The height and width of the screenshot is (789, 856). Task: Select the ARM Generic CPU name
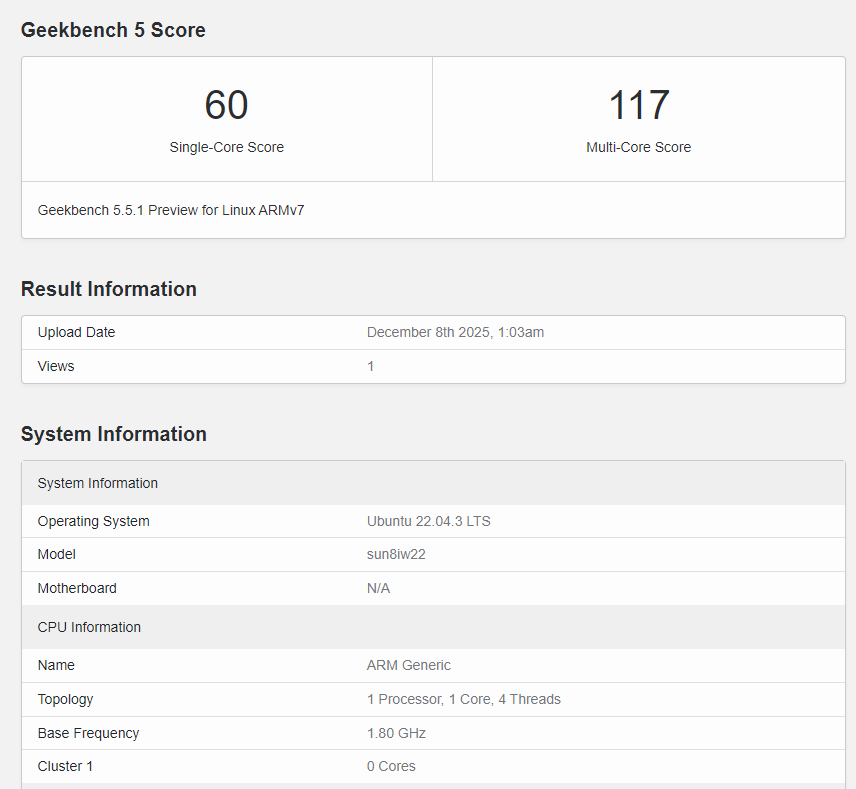coord(409,666)
